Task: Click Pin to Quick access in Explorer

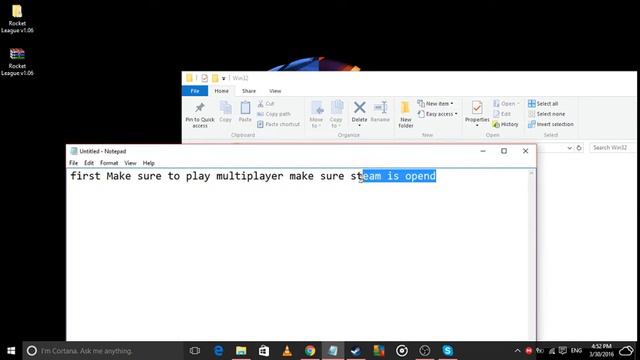Action: (200, 115)
